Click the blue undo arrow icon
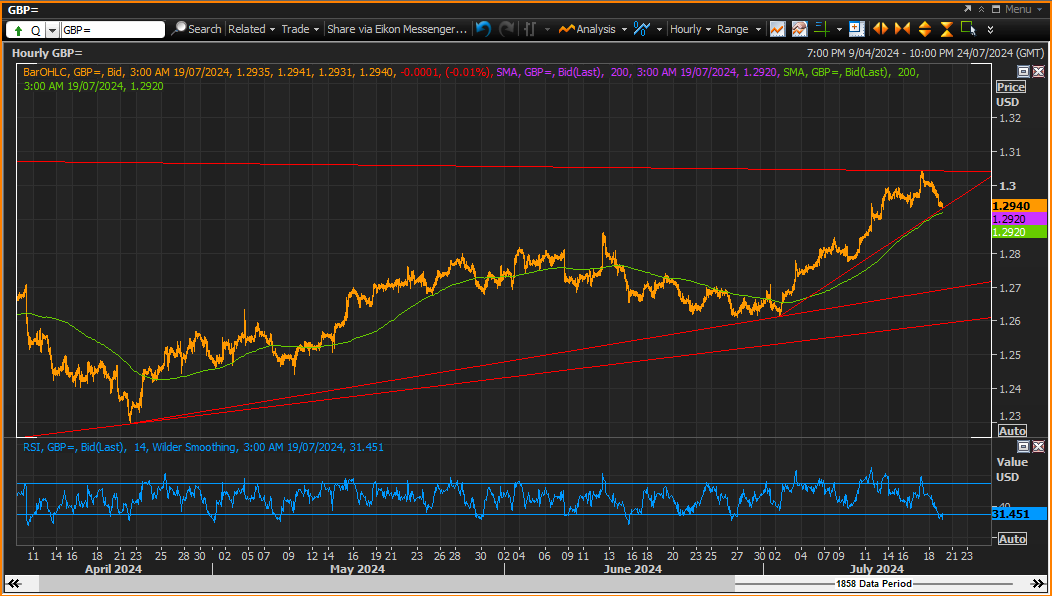 [483, 29]
